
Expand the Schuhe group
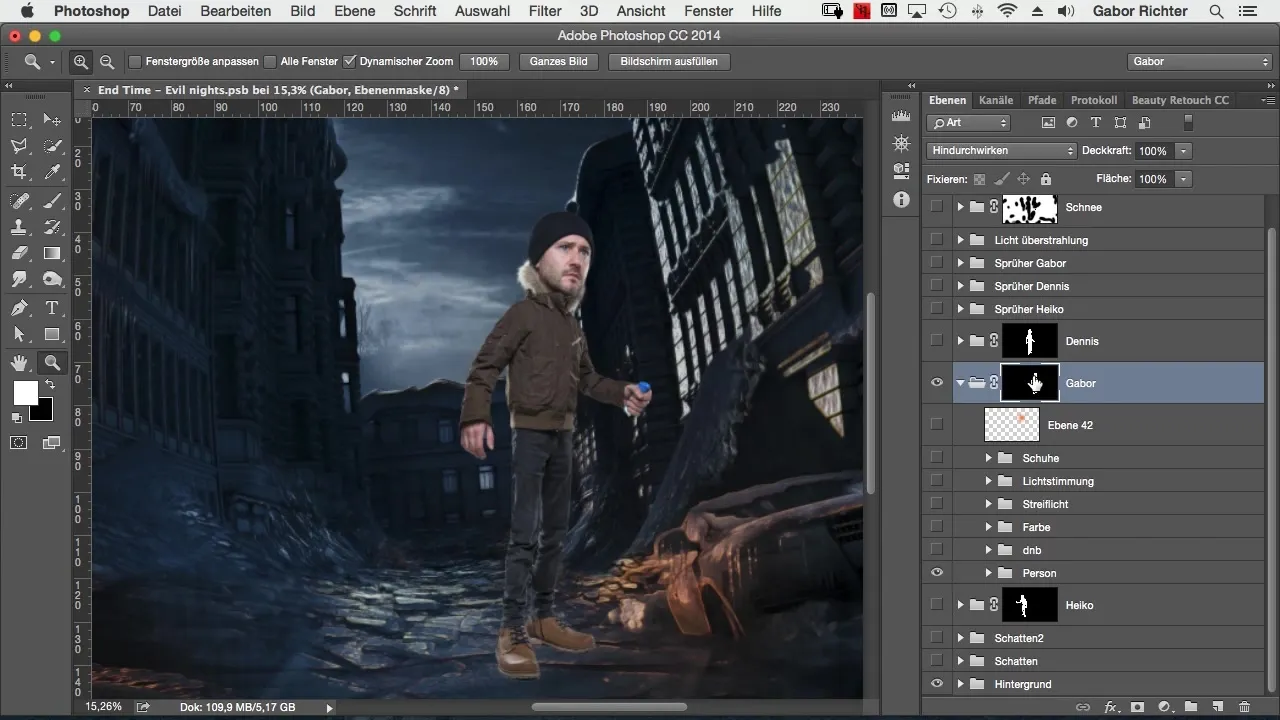coord(989,458)
